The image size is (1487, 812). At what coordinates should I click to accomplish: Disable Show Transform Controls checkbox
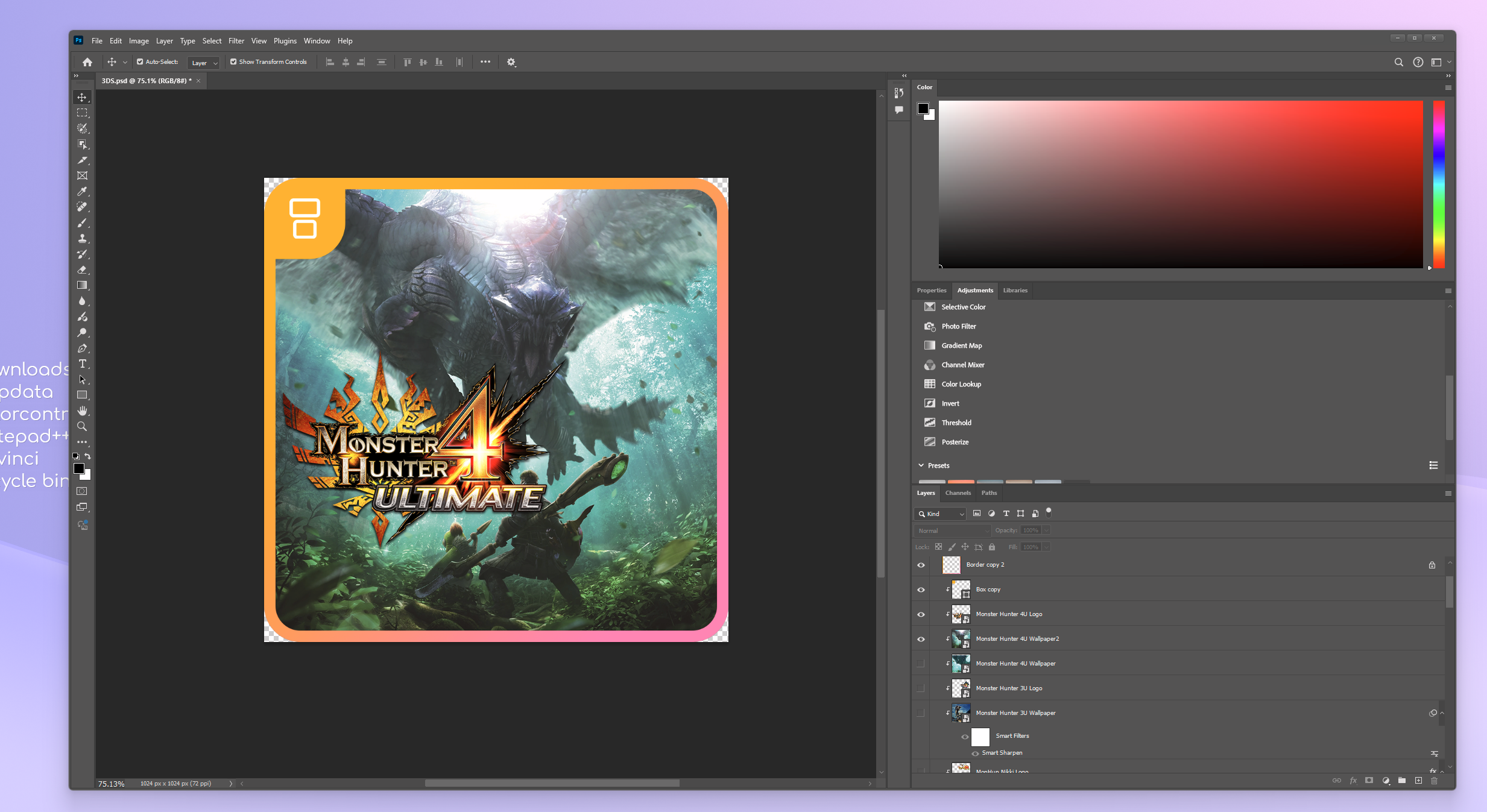233,61
